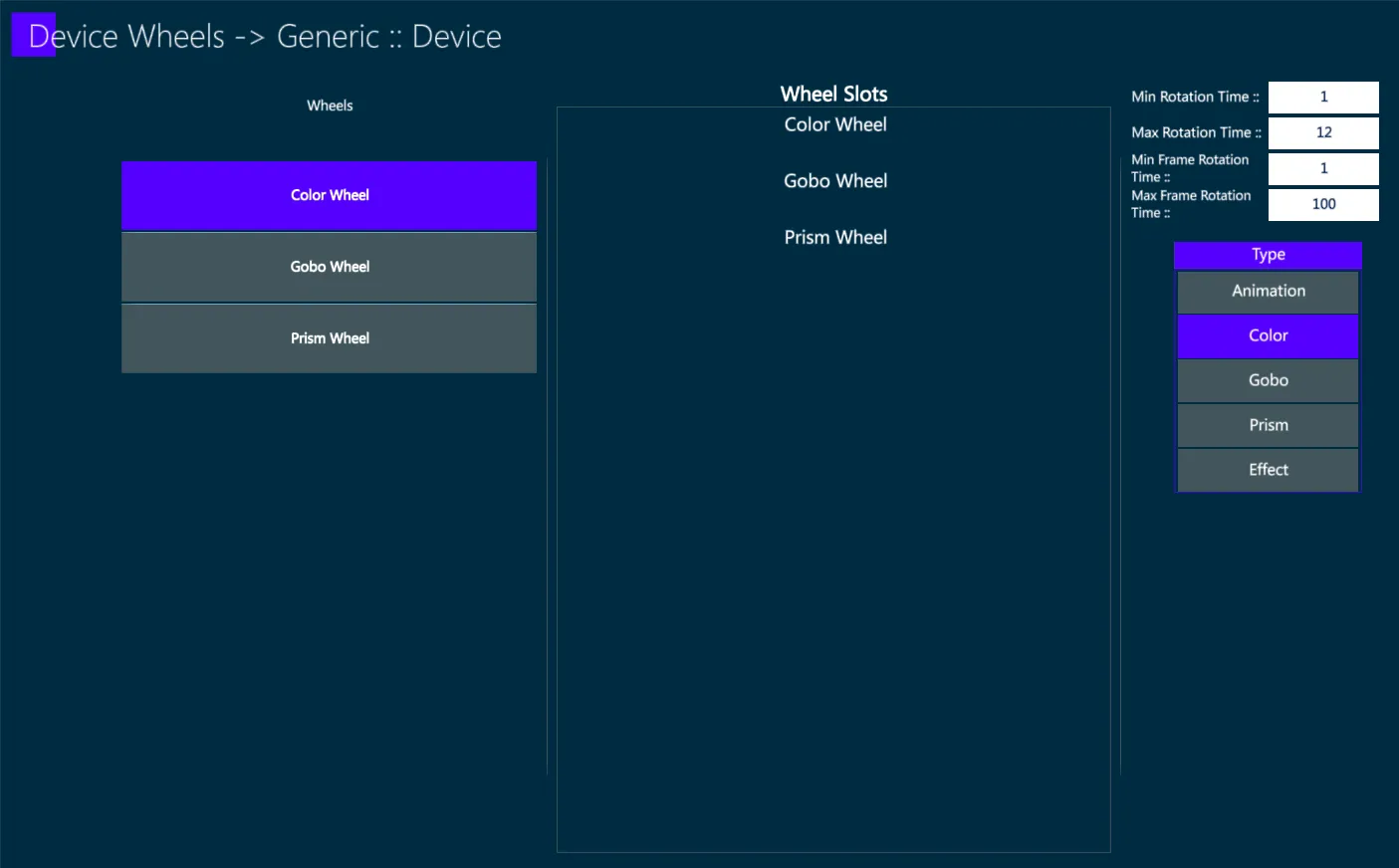Click the Max Rotation Time field
Screen dimensions: 1399x868
[1323, 132]
